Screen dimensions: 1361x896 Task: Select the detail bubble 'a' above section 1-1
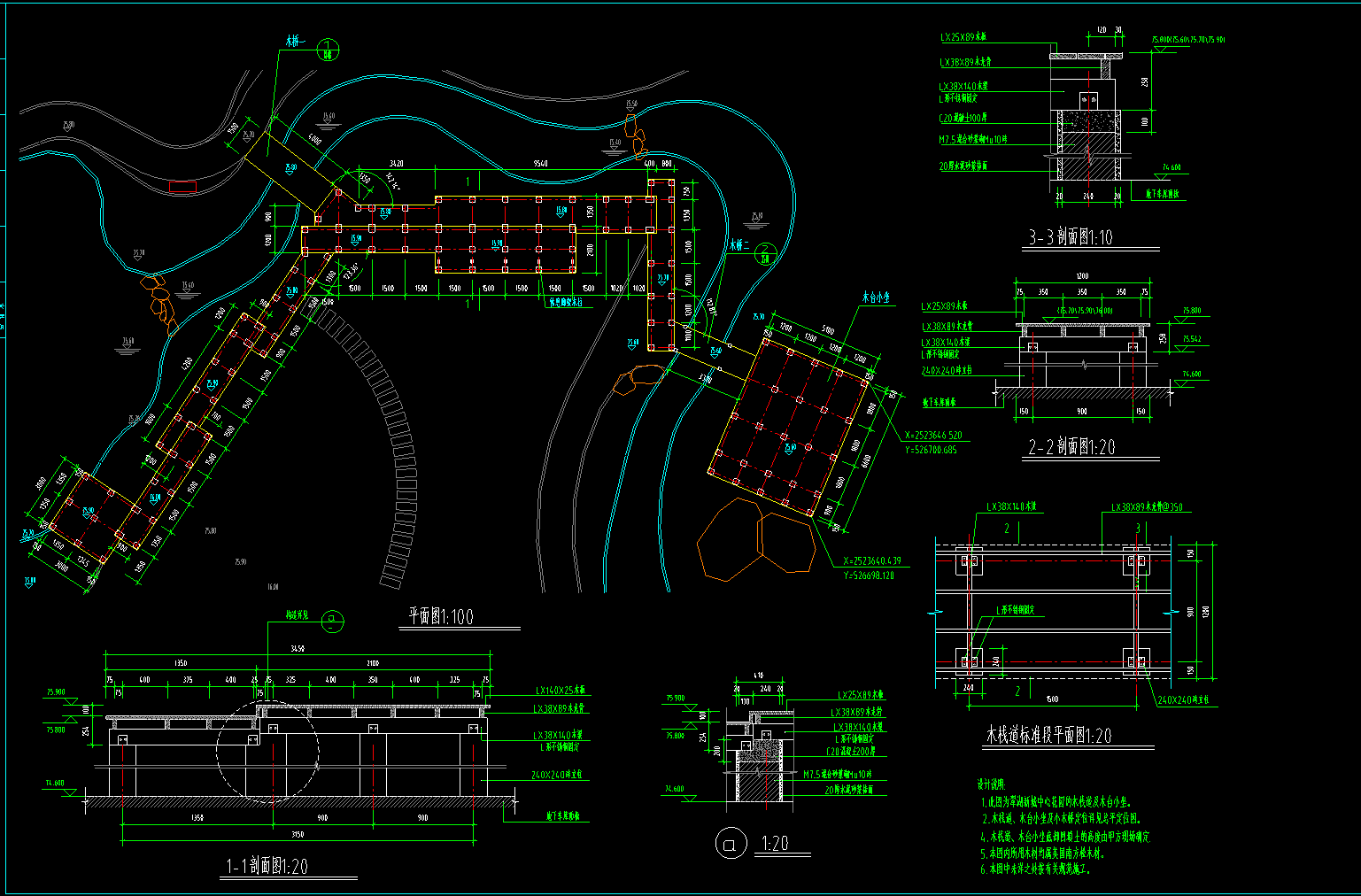tap(333, 621)
